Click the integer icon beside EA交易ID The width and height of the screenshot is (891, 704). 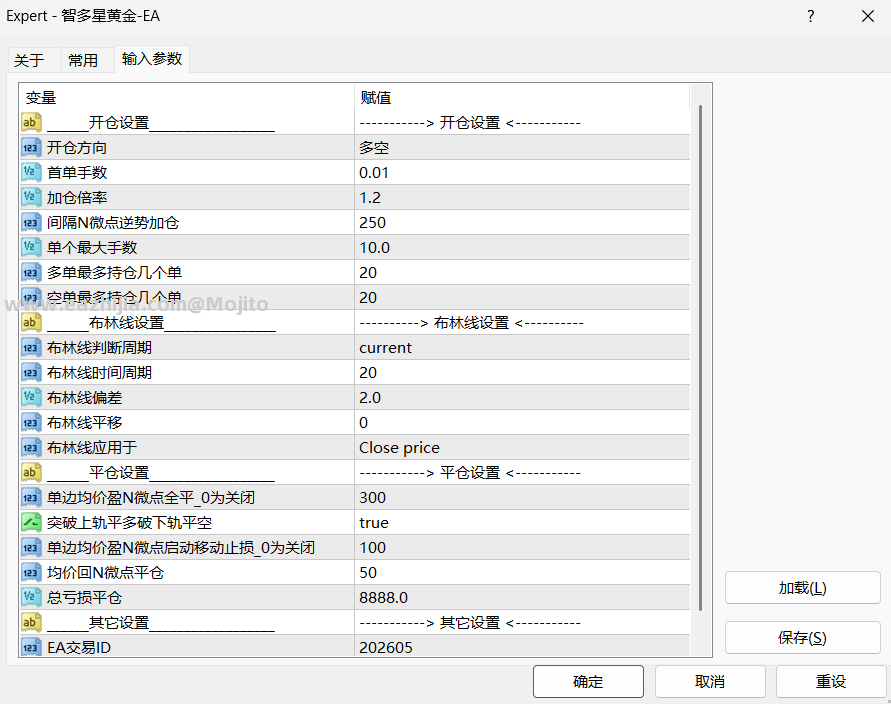coord(31,647)
